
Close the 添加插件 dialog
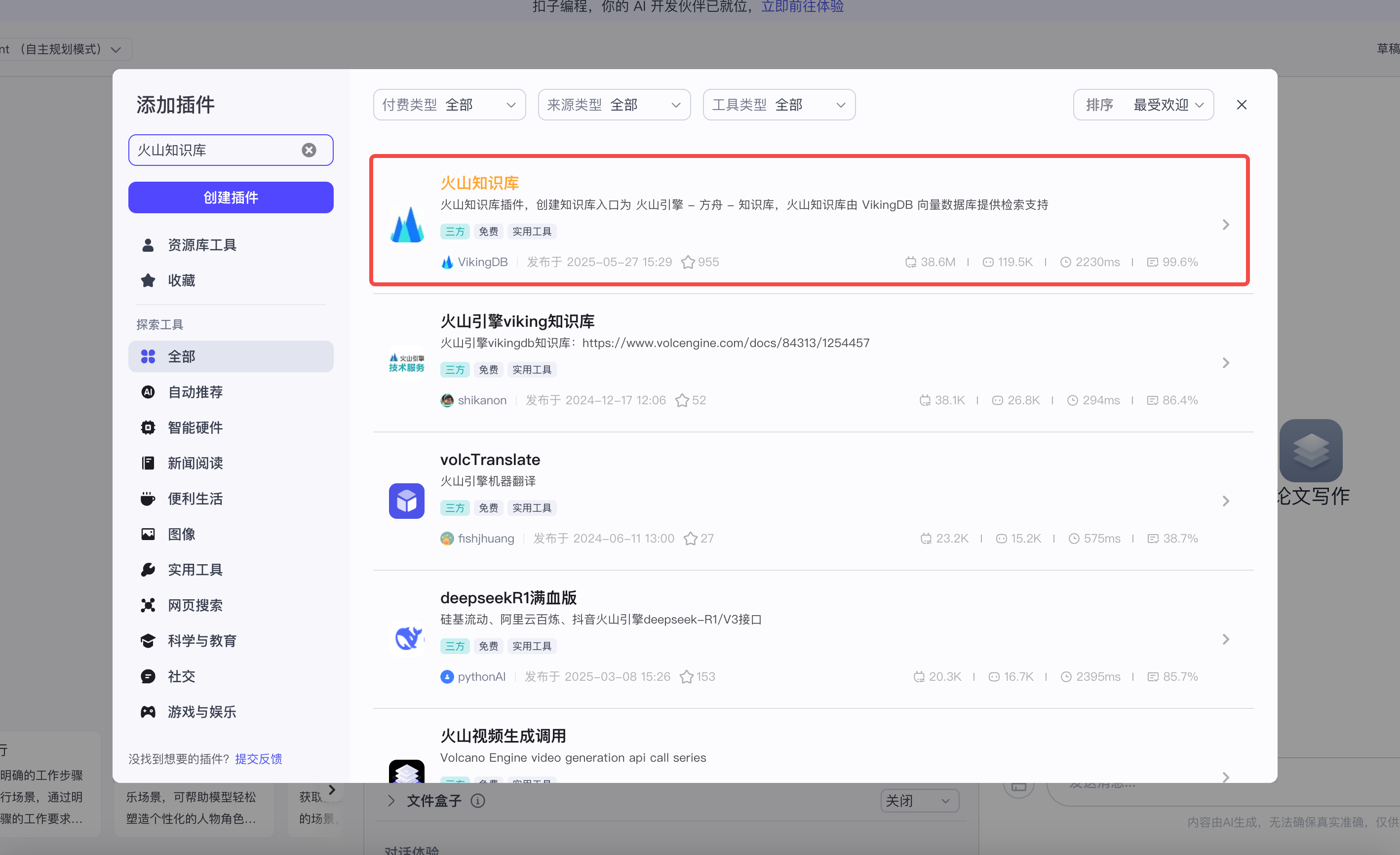coord(1242,105)
